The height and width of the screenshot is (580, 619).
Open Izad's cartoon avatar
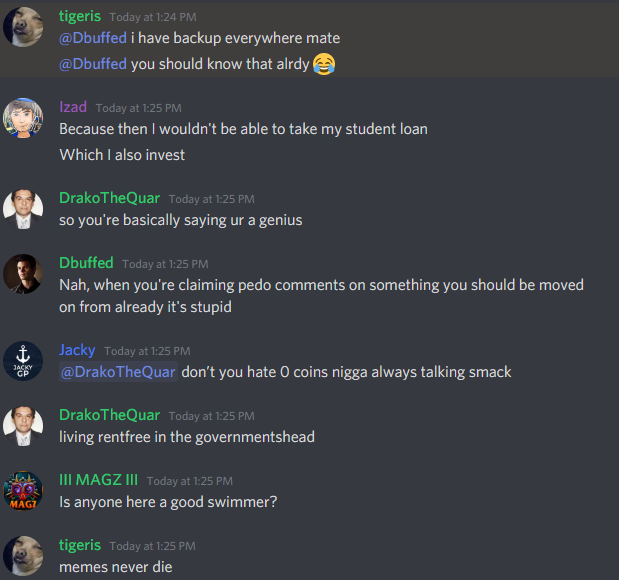click(x=23, y=118)
